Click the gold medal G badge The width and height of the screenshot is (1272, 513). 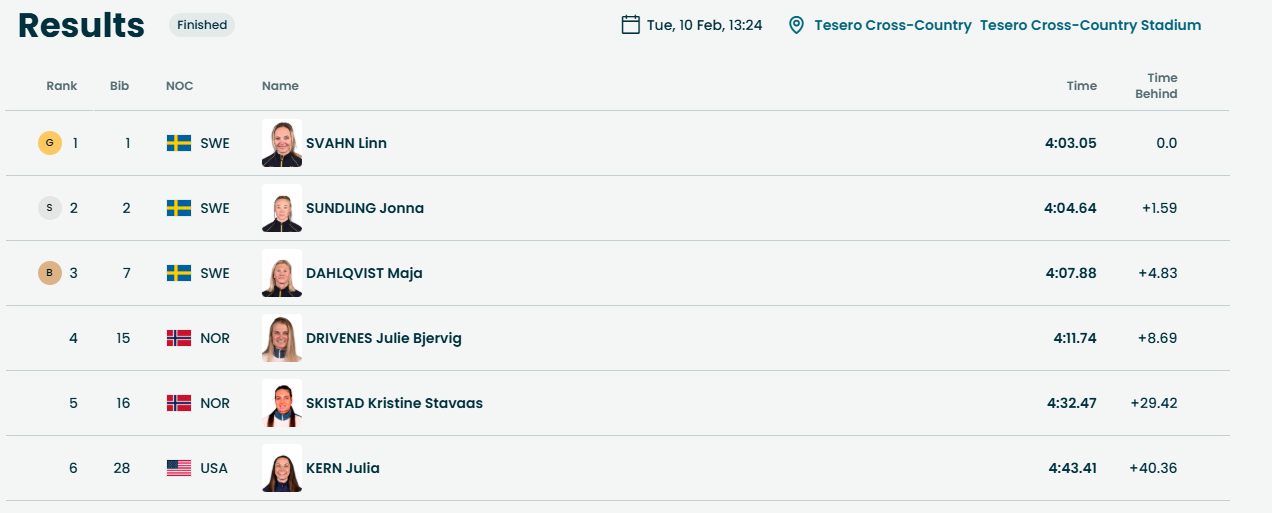(50, 143)
